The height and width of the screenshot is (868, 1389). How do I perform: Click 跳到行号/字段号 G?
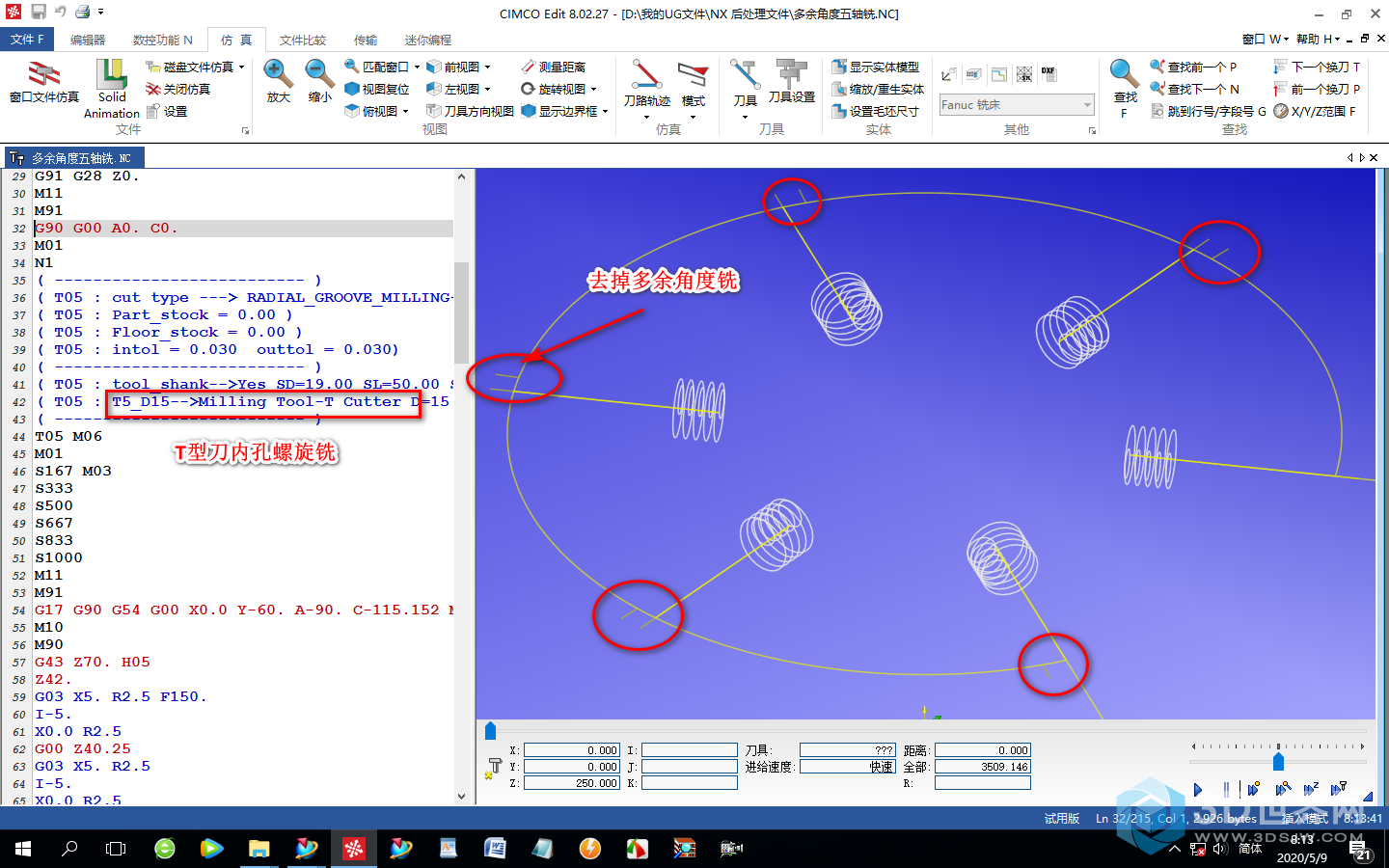point(1209,111)
